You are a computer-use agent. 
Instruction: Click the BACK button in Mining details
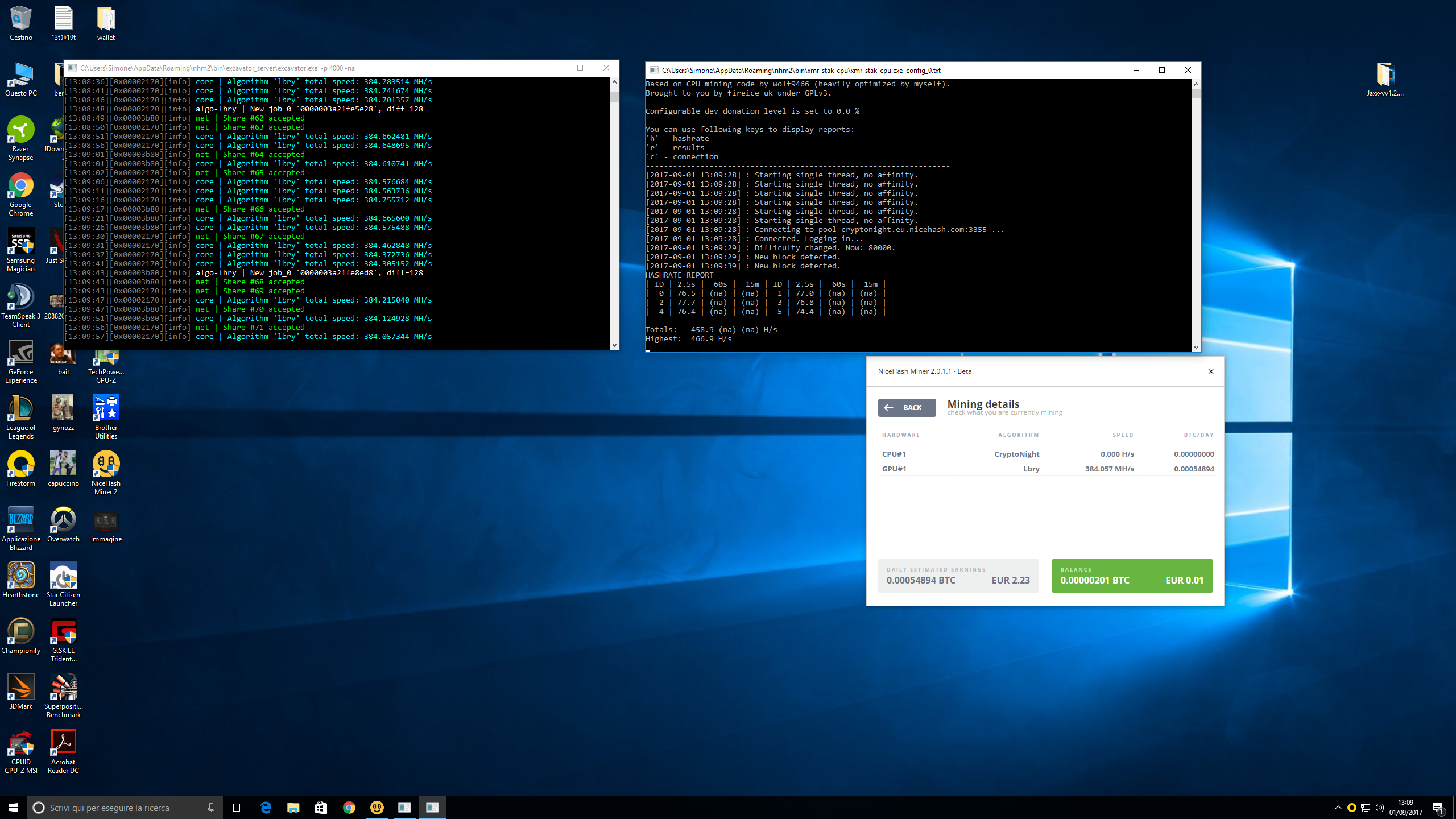pyautogui.click(x=907, y=407)
